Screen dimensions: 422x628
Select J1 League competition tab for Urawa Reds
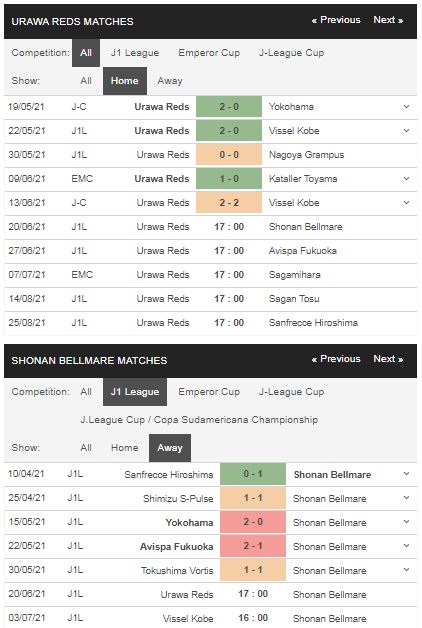(135, 53)
